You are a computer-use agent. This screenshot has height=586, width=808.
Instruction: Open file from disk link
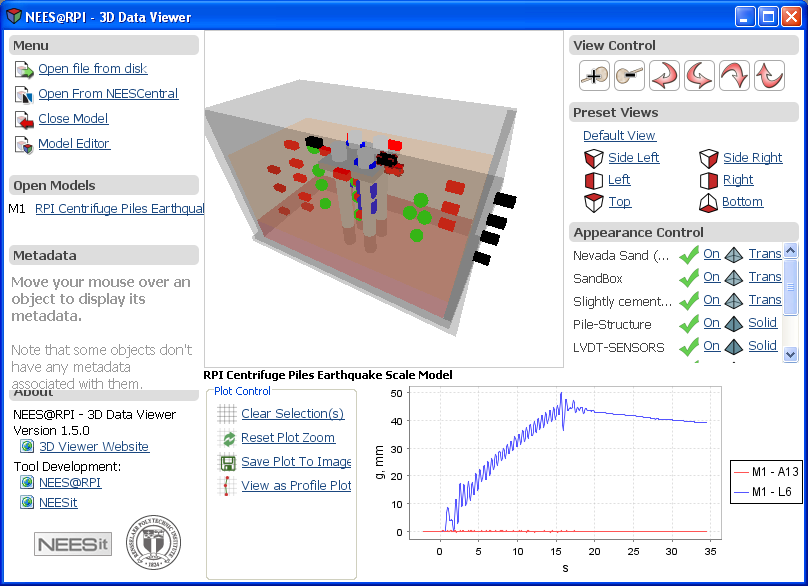(x=93, y=69)
